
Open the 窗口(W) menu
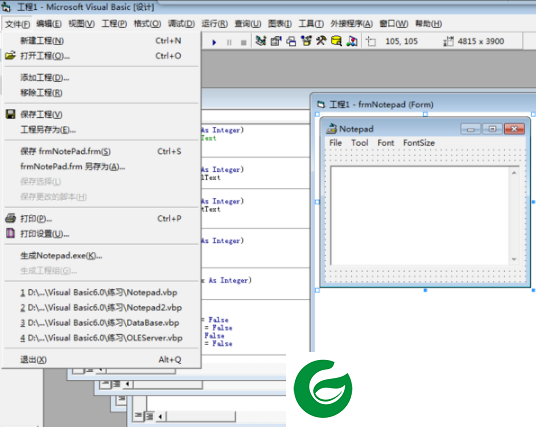click(x=394, y=24)
